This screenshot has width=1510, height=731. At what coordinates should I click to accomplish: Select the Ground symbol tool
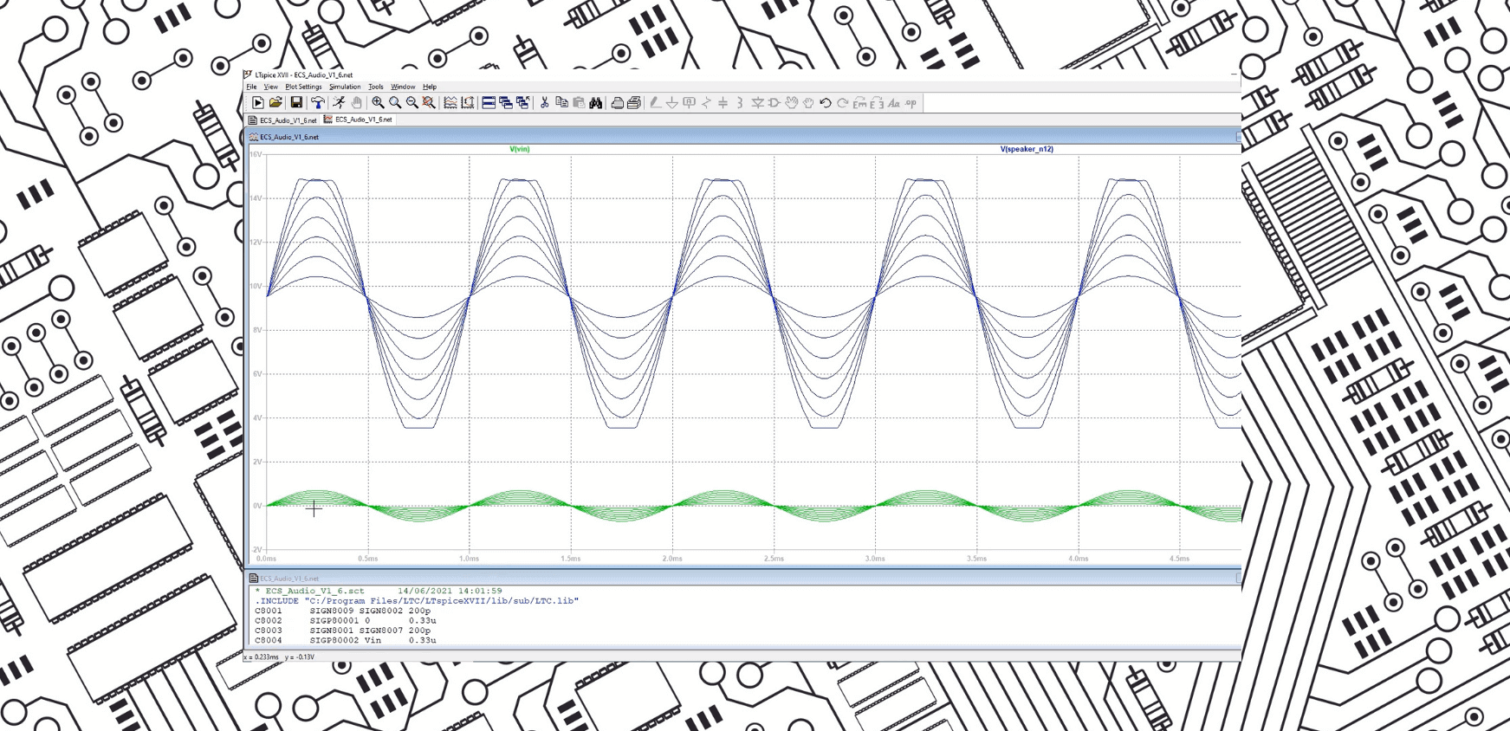(x=672, y=102)
